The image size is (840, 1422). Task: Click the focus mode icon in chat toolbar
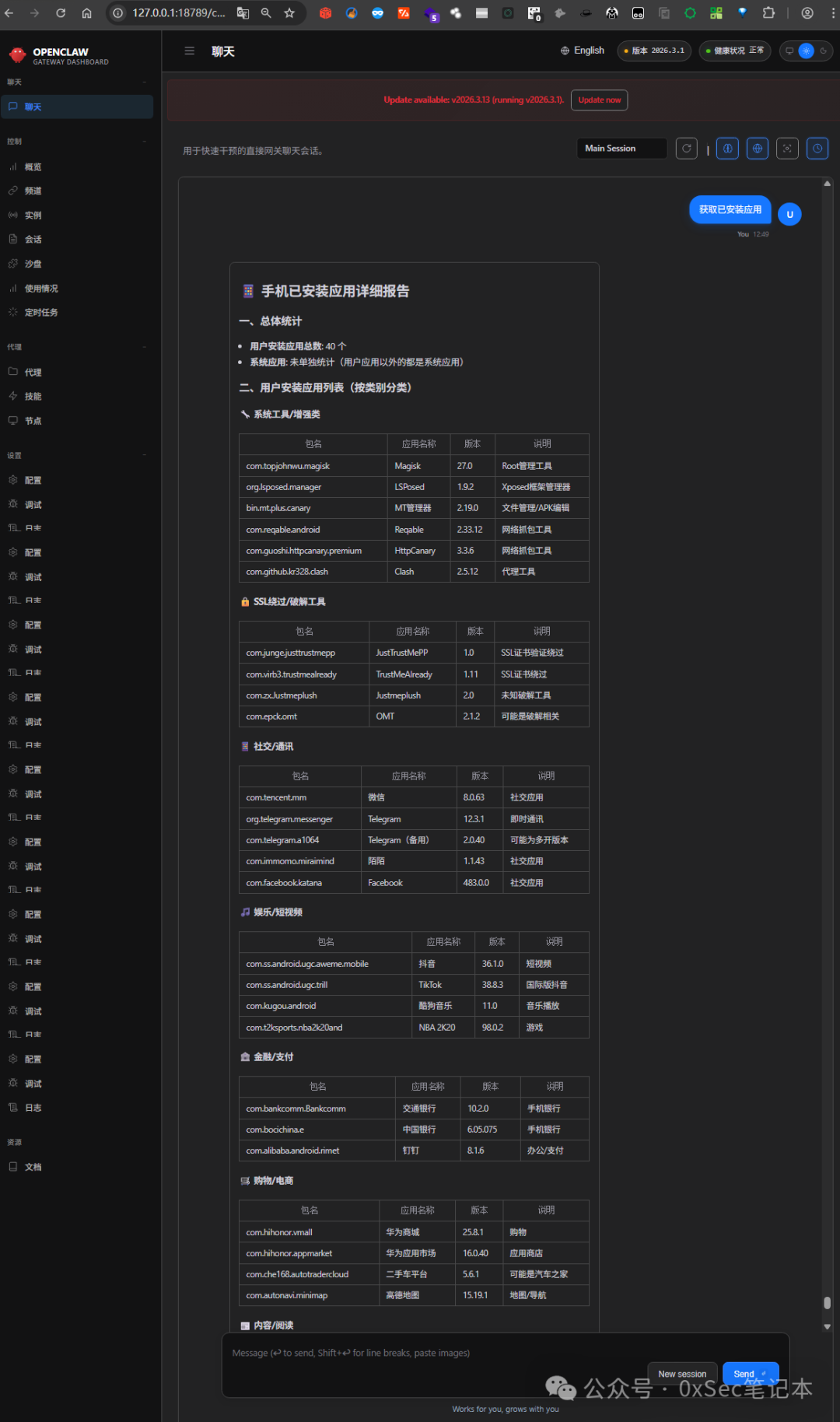[x=787, y=149]
